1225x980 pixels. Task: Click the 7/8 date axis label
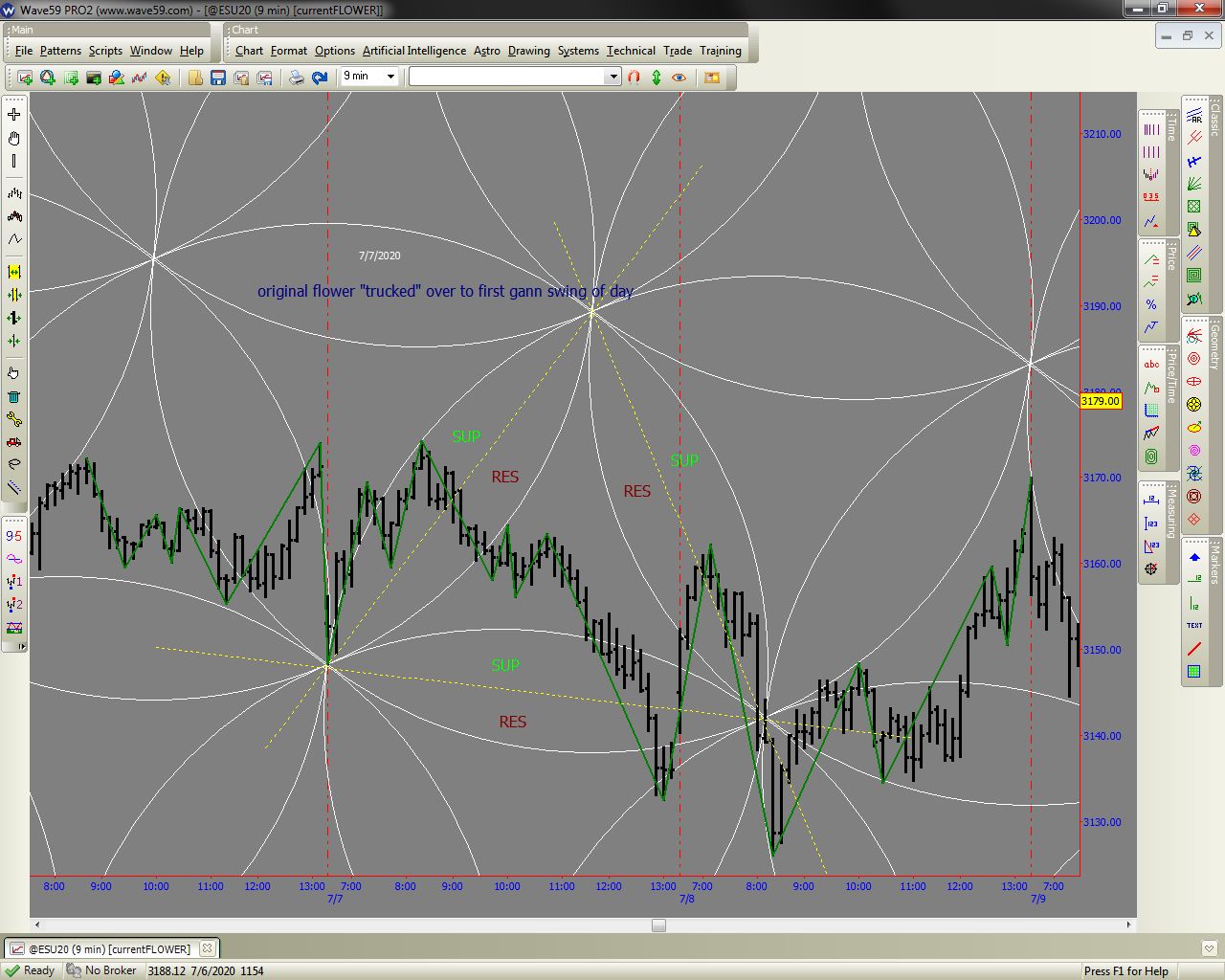click(687, 900)
